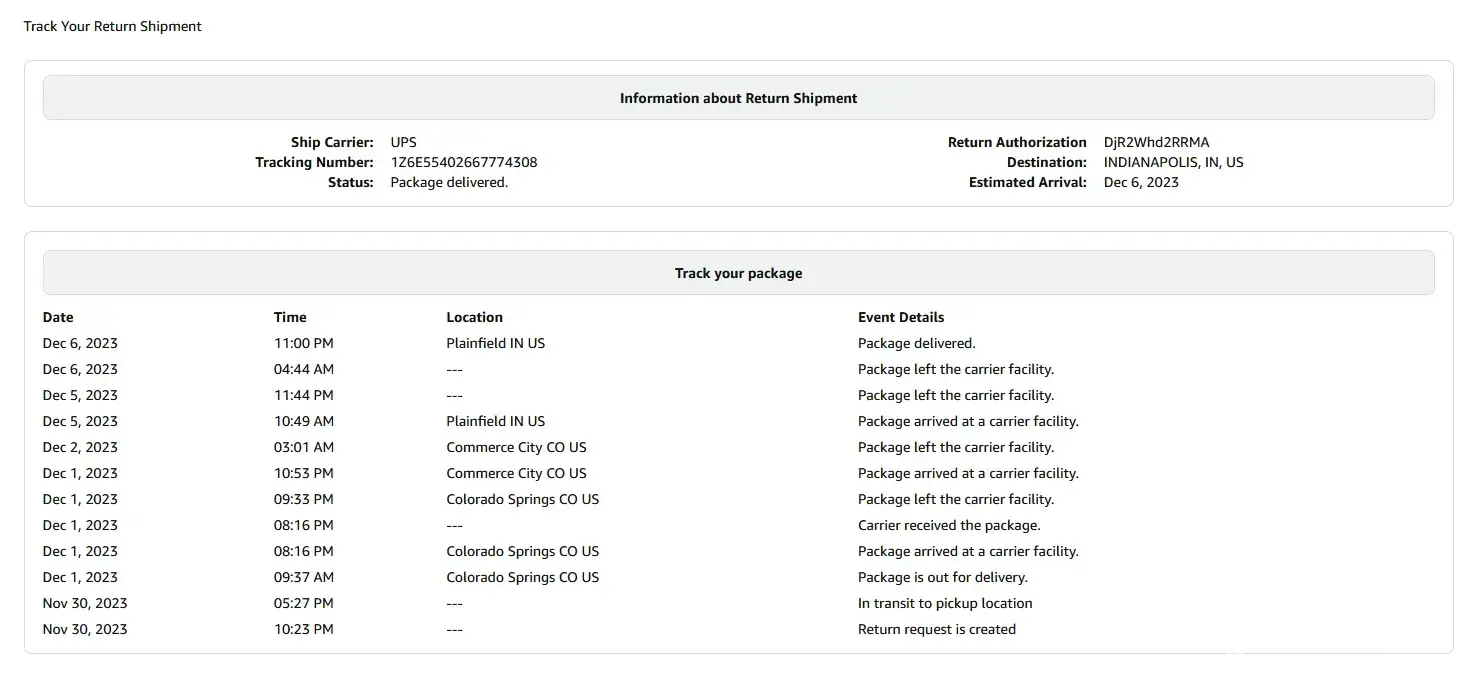This screenshot has width=1479, height=676.
Task: Click the UPS ship carrier value
Action: point(403,142)
